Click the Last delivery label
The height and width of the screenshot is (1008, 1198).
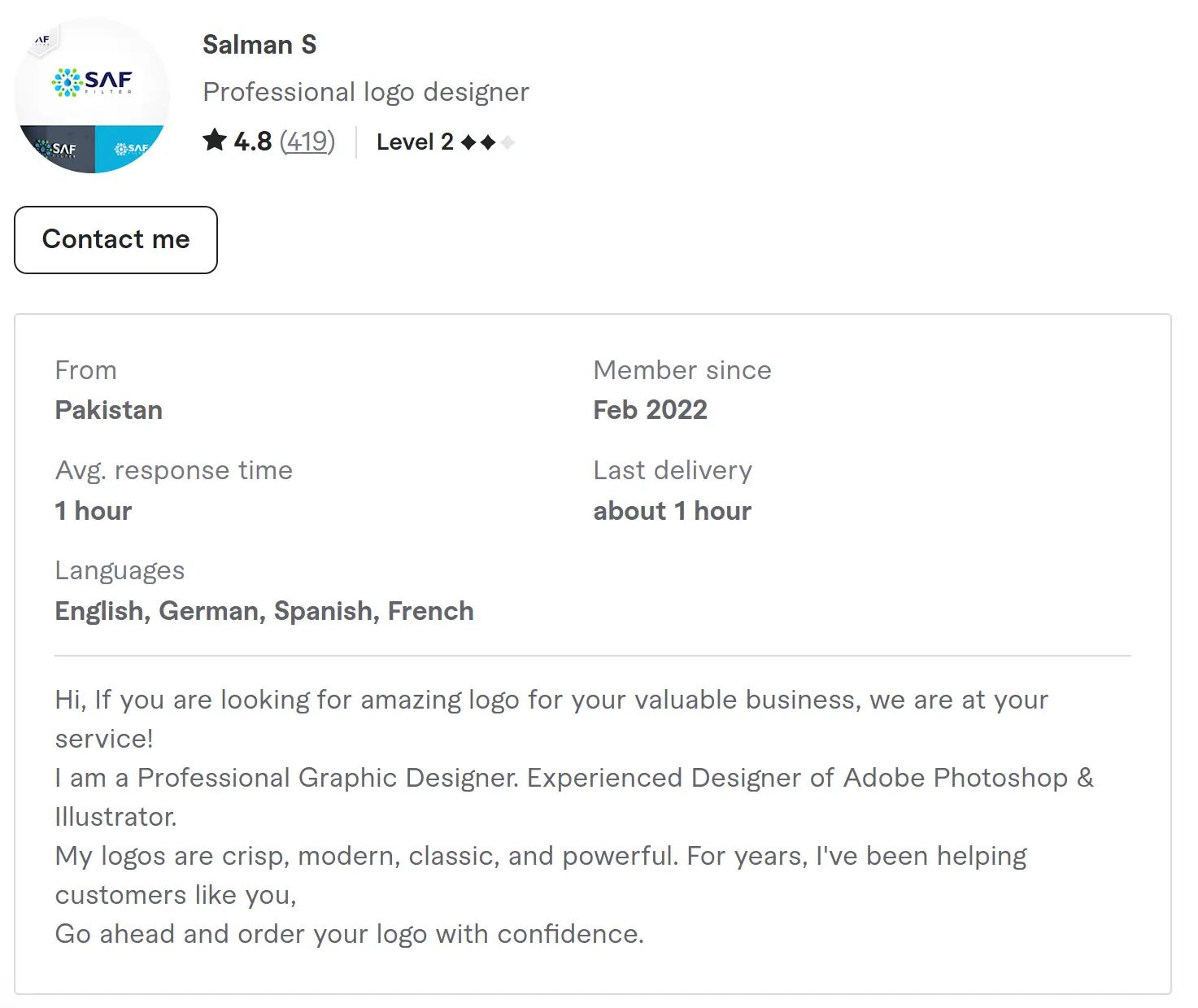click(x=673, y=470)
